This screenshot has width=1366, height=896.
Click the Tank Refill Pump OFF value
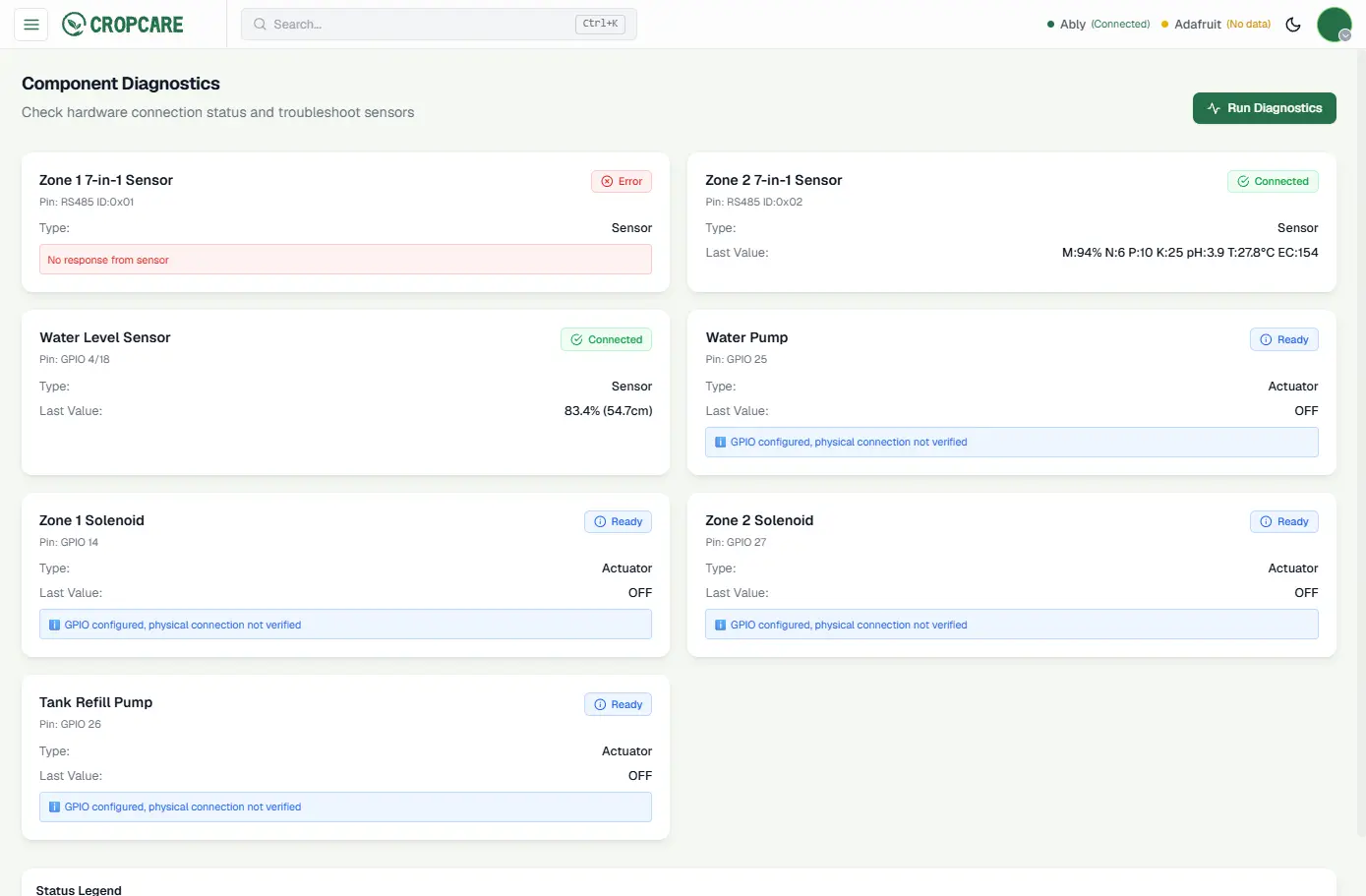pyautogui.click(x=640, y=776)
